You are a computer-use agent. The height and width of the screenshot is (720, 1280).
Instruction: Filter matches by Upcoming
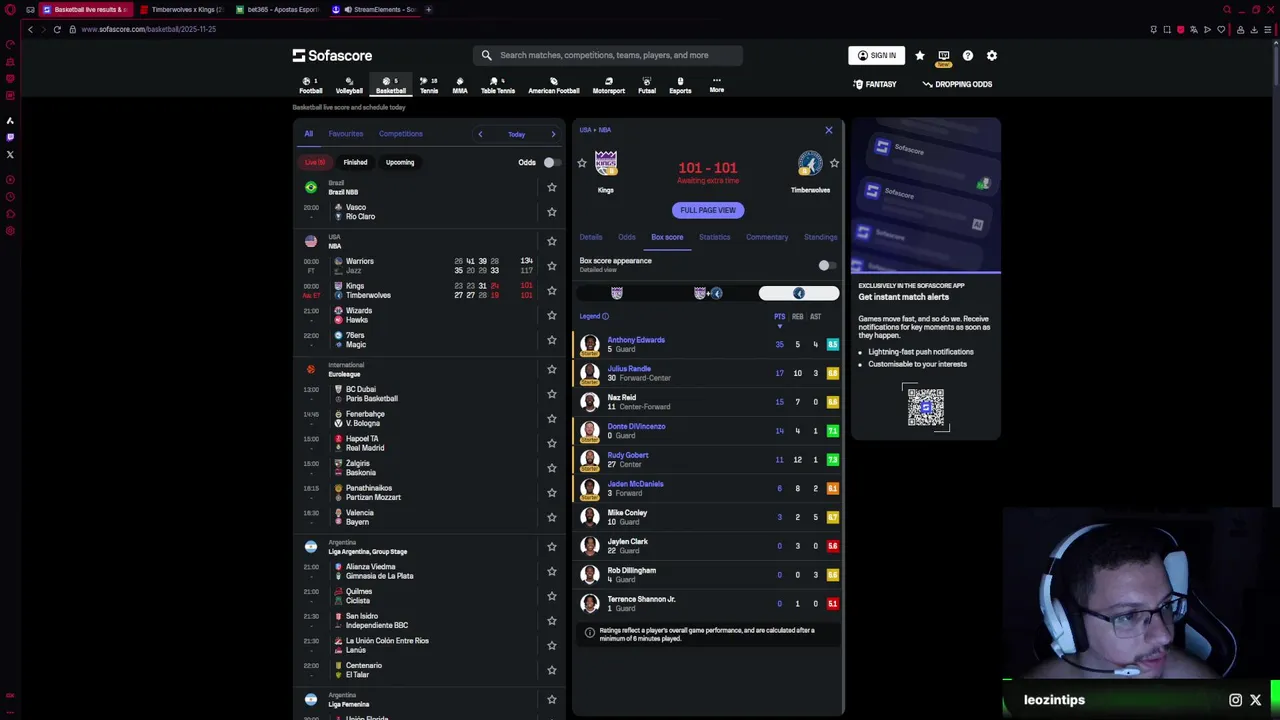pos(400,162)
